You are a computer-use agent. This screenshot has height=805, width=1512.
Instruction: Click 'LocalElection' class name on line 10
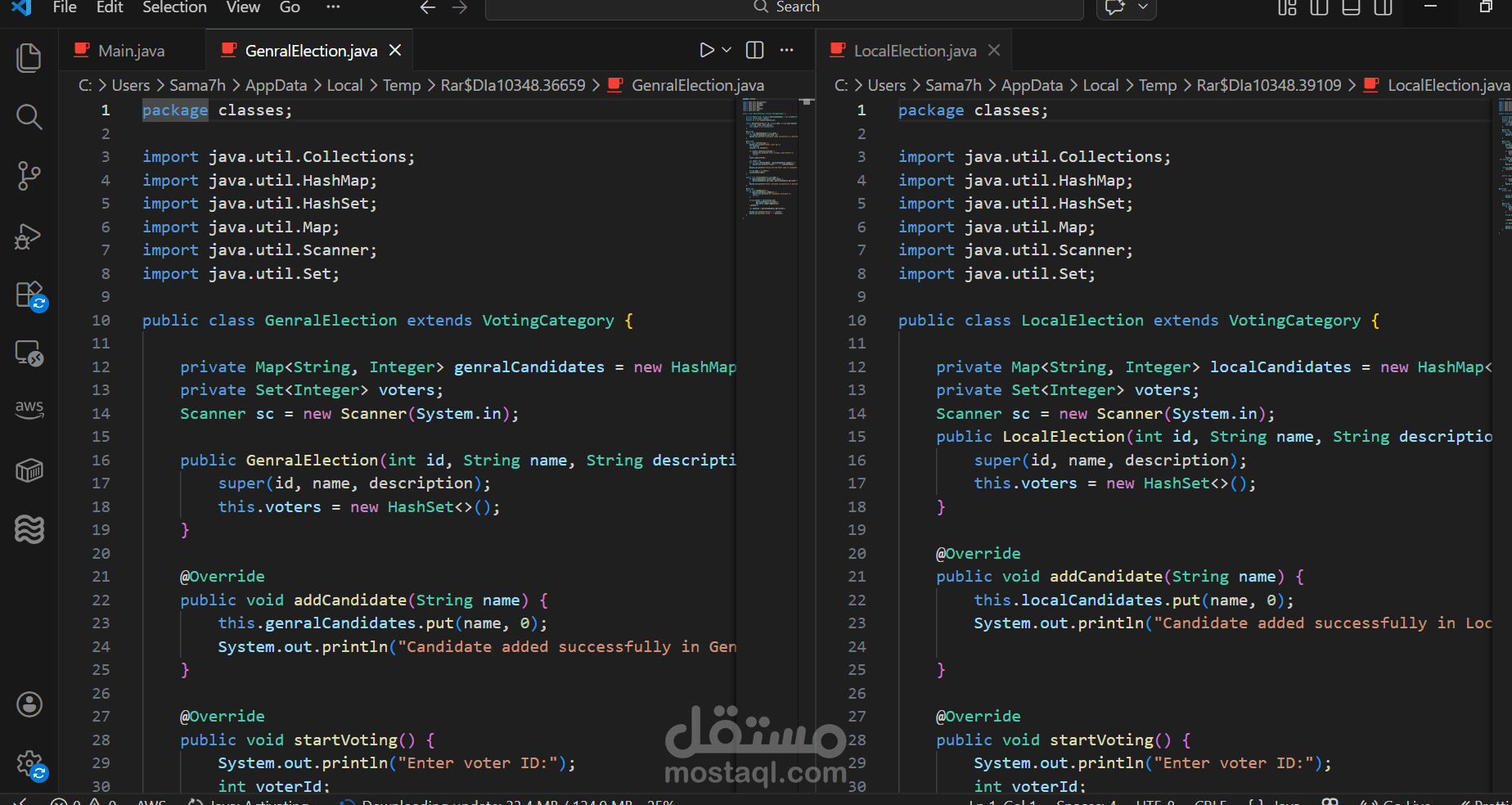tap(1082, 321)
